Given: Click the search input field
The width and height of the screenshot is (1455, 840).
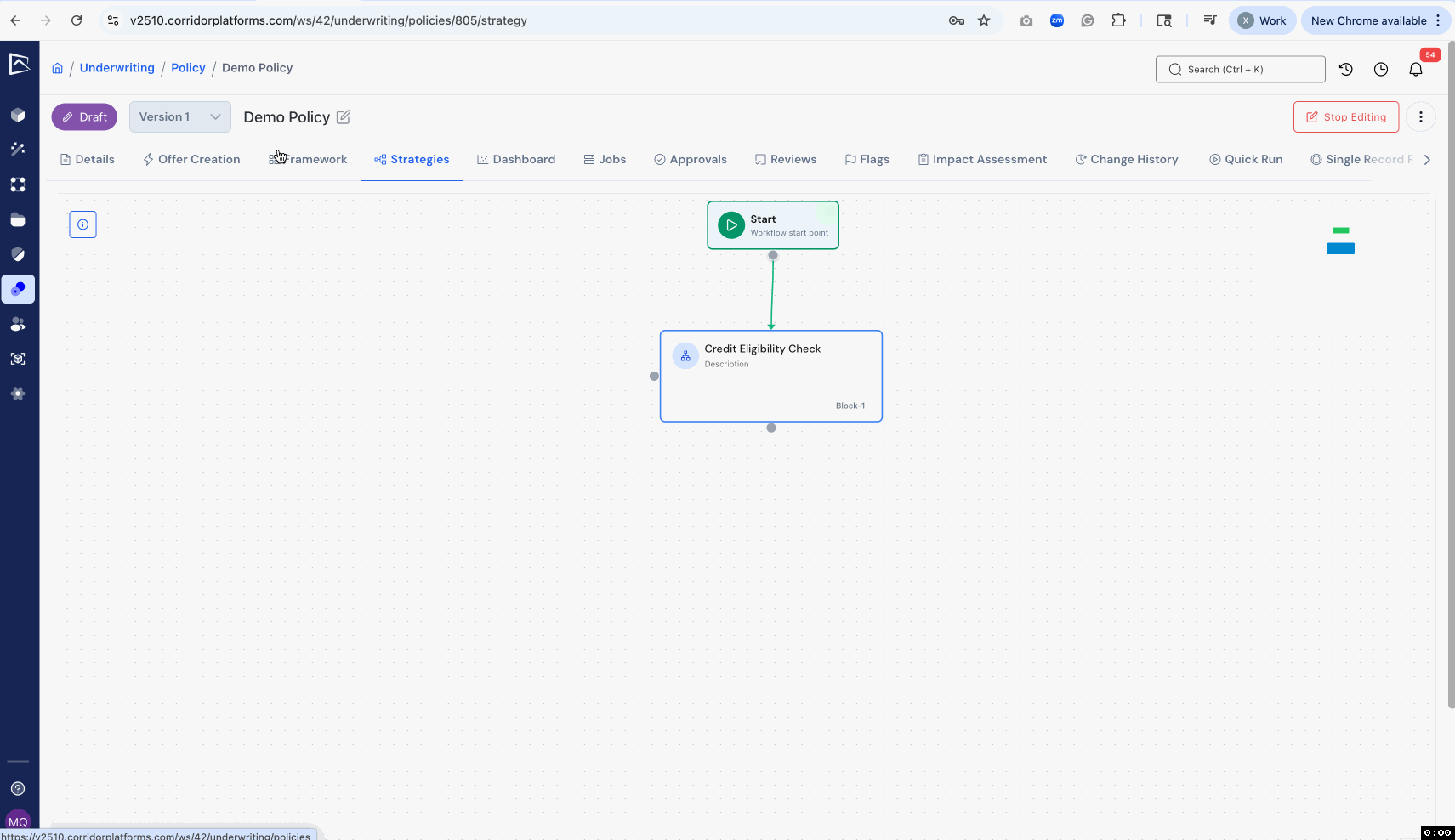Looking at the screenshot, I should [x=1240, y=70].
